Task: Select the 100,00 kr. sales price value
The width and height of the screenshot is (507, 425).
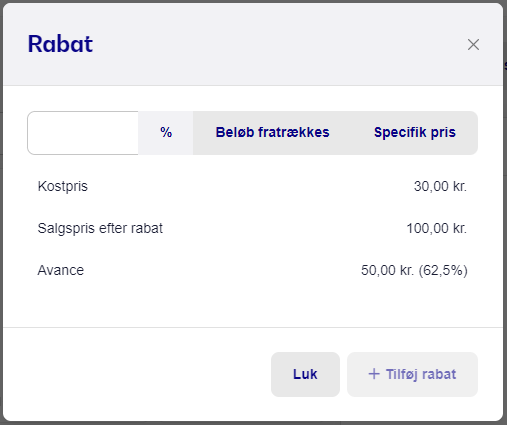Action: (x=436, y=229)
